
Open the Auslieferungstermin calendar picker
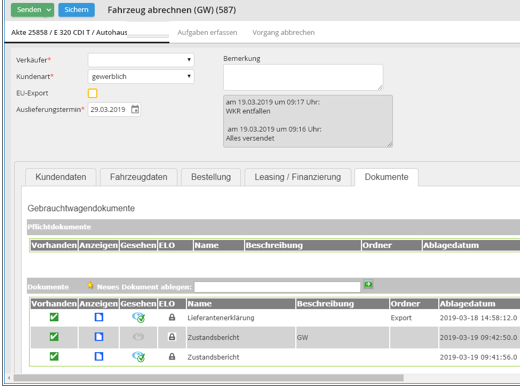pos(135,109)
